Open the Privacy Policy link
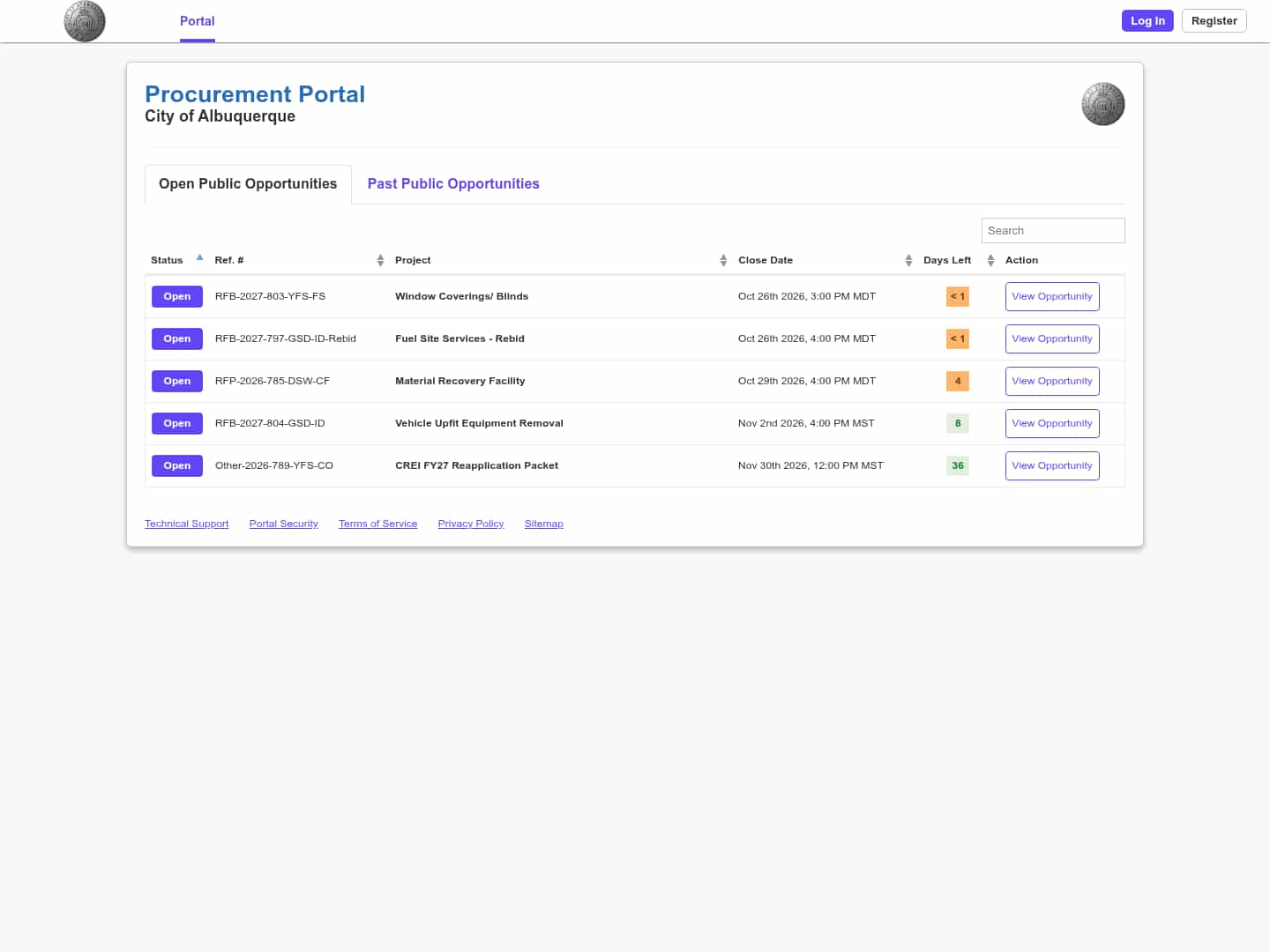The height and width of the screenshot is (952, 1270). click(x=471, y=524)
